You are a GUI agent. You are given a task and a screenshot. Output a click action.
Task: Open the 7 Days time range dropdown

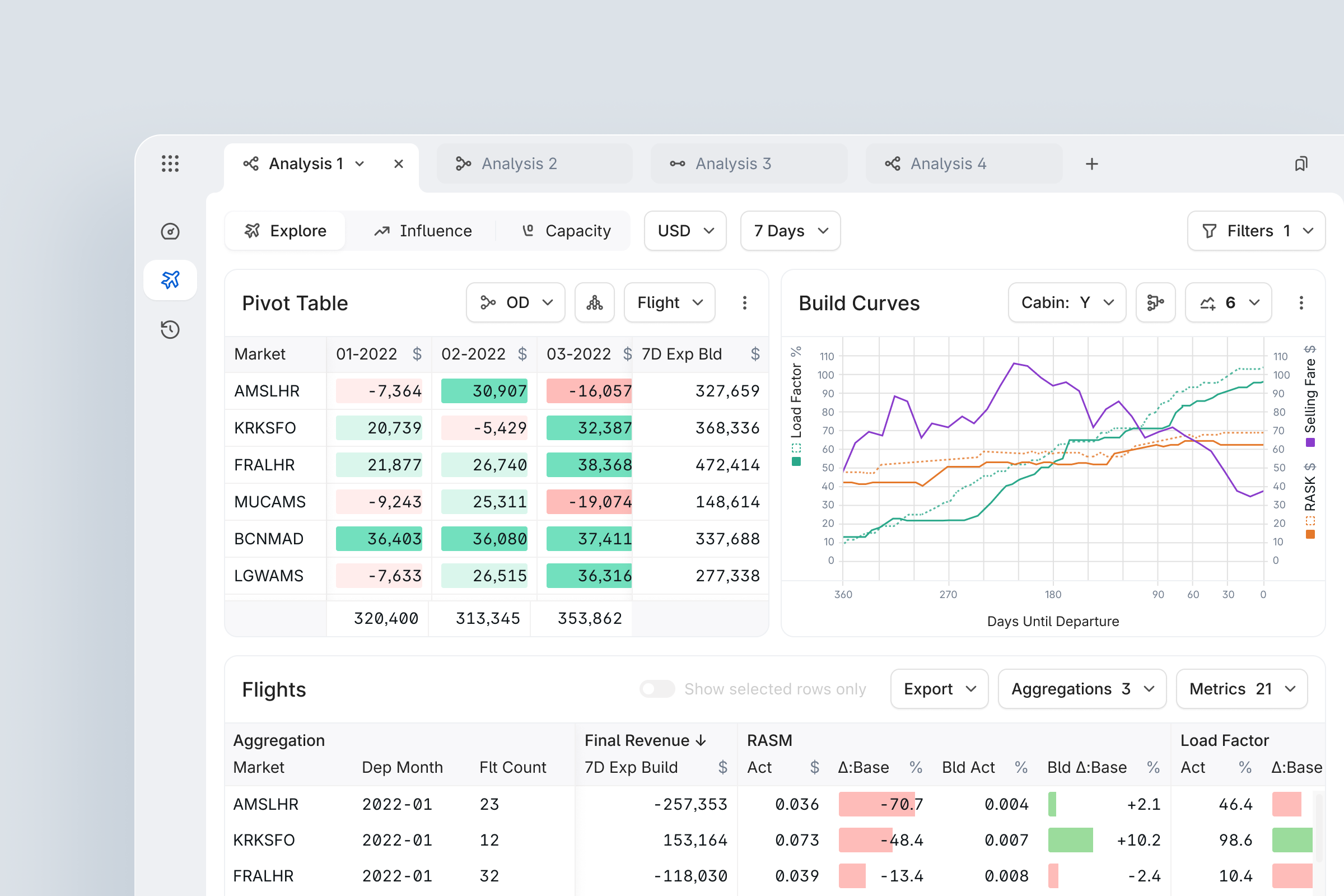tap(790, 231)
